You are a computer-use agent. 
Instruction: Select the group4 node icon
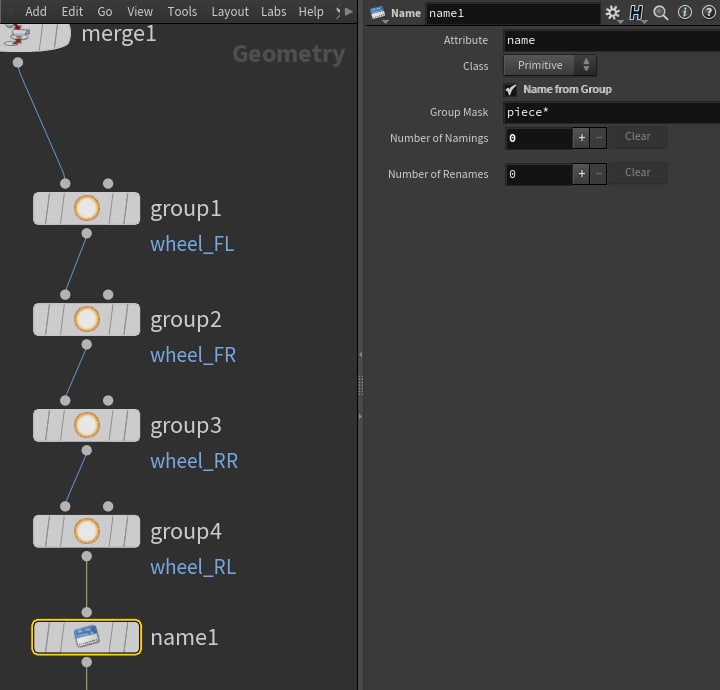click(x=87, y=531)
